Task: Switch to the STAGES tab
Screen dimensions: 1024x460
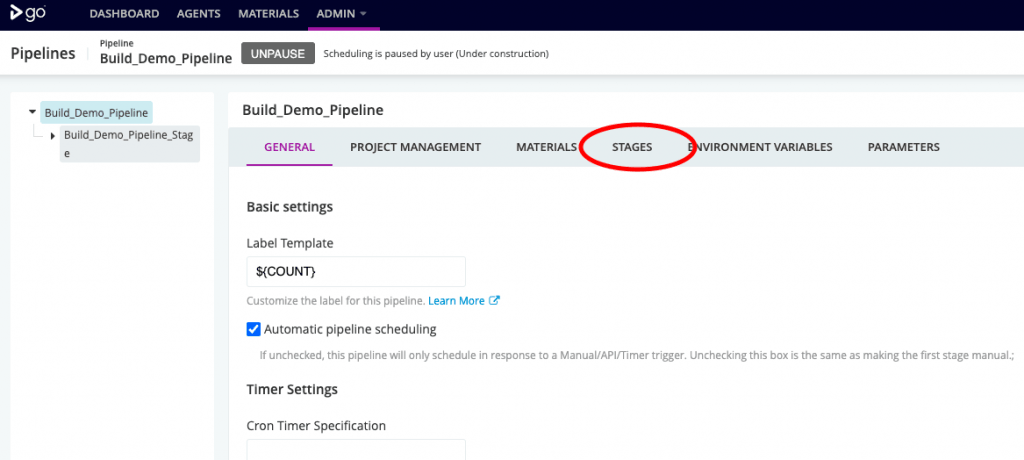Action: pyautogui.click(x=632, y=147)
